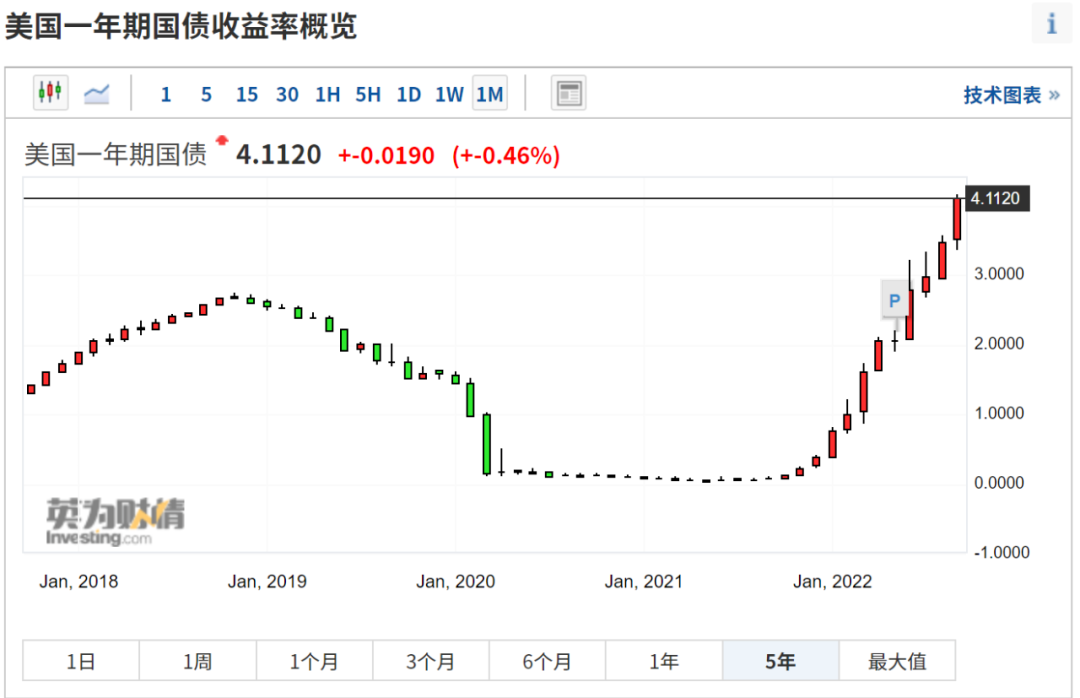Click the 2.0000 y-axis label
1080x698 pixels.
tap(999, 343)
